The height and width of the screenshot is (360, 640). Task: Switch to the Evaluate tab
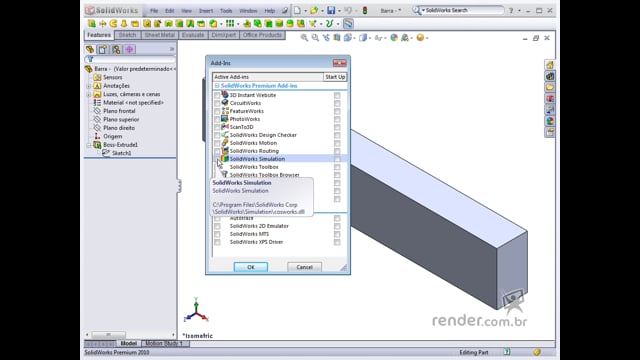(x=193, y=35)
